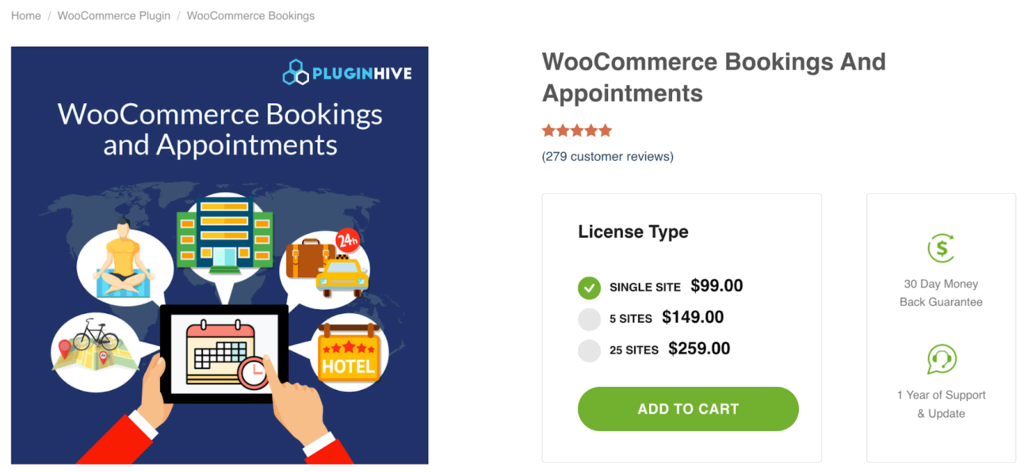Click the support headset icon

click(x=941, y=359)
